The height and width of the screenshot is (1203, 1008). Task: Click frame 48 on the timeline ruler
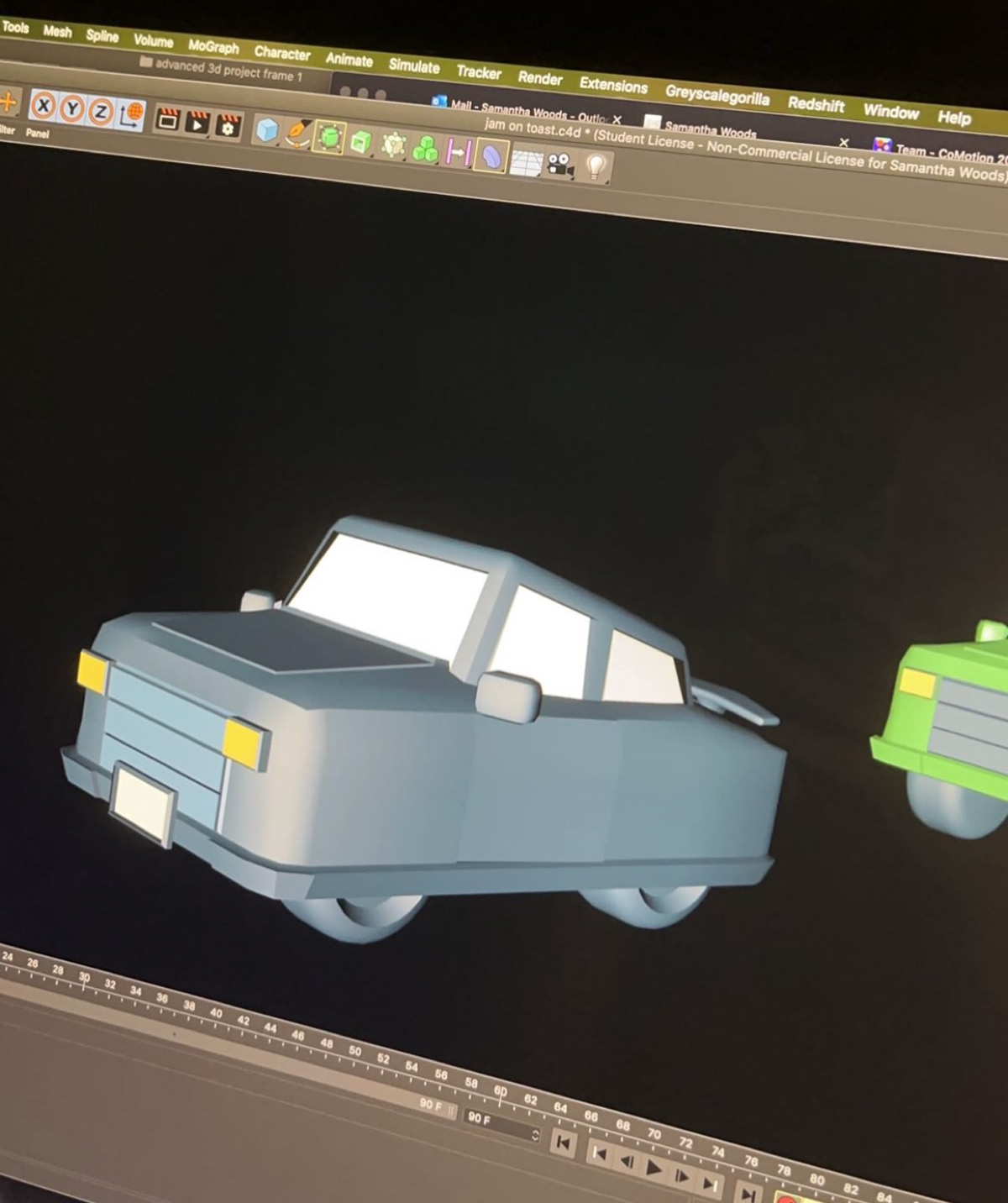(327, 1043)
